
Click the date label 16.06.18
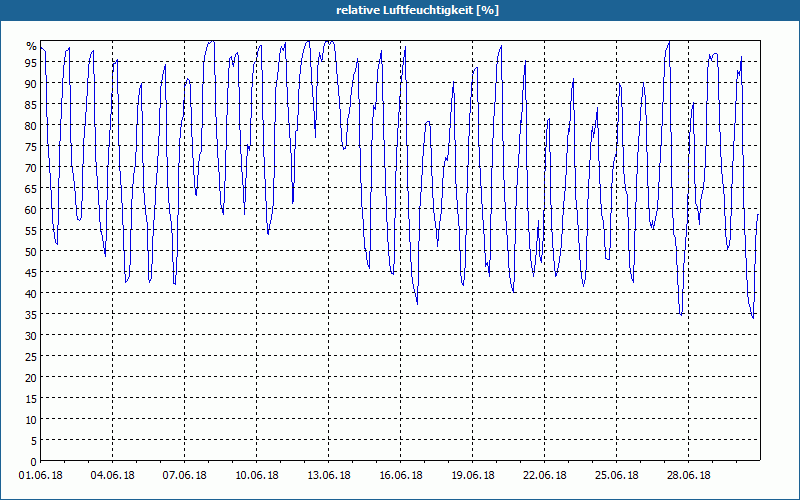coord(401,475)
